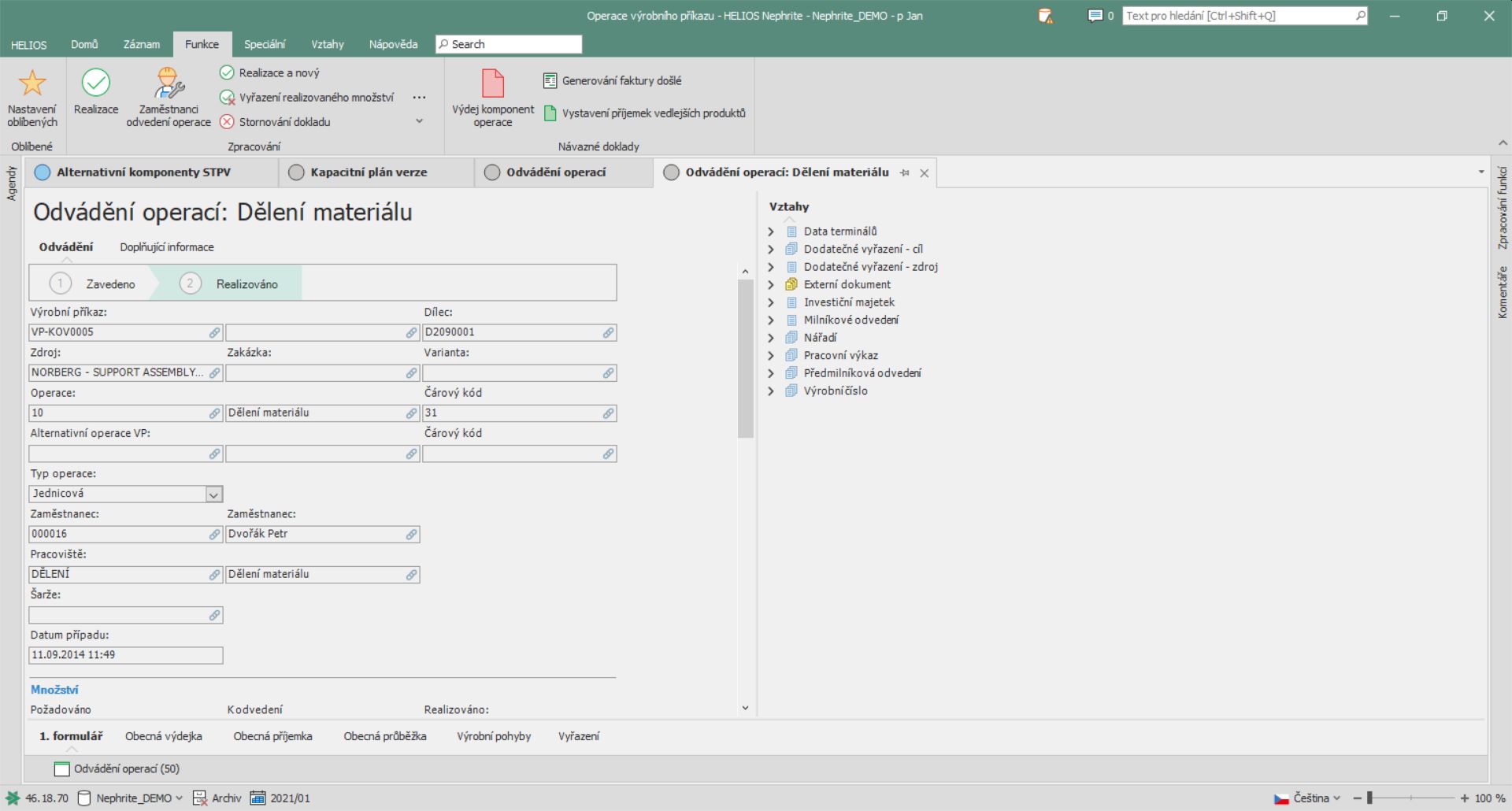Open the Typ operace dropdown
Viewport: 1512px width, 811px height.
coord(213,494)
